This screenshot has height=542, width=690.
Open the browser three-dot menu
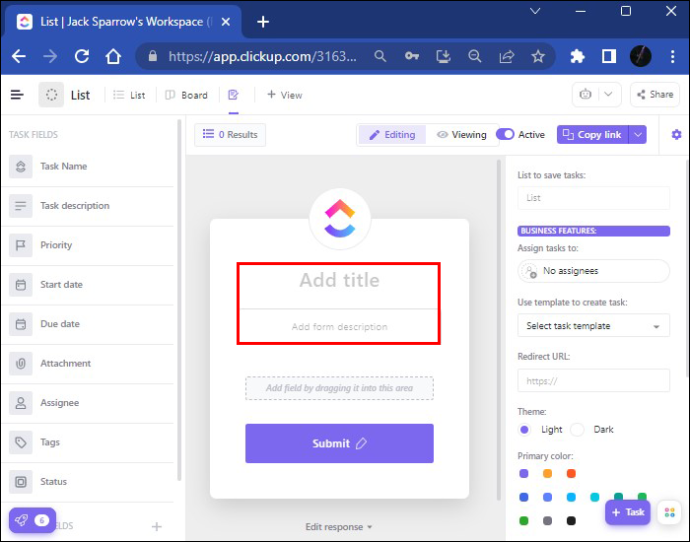coord(672,56)
